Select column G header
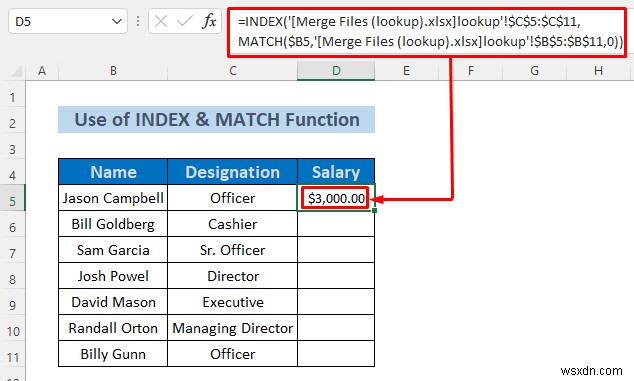The width and height of the screenshot is (634, 381). (x=535, y=71)
